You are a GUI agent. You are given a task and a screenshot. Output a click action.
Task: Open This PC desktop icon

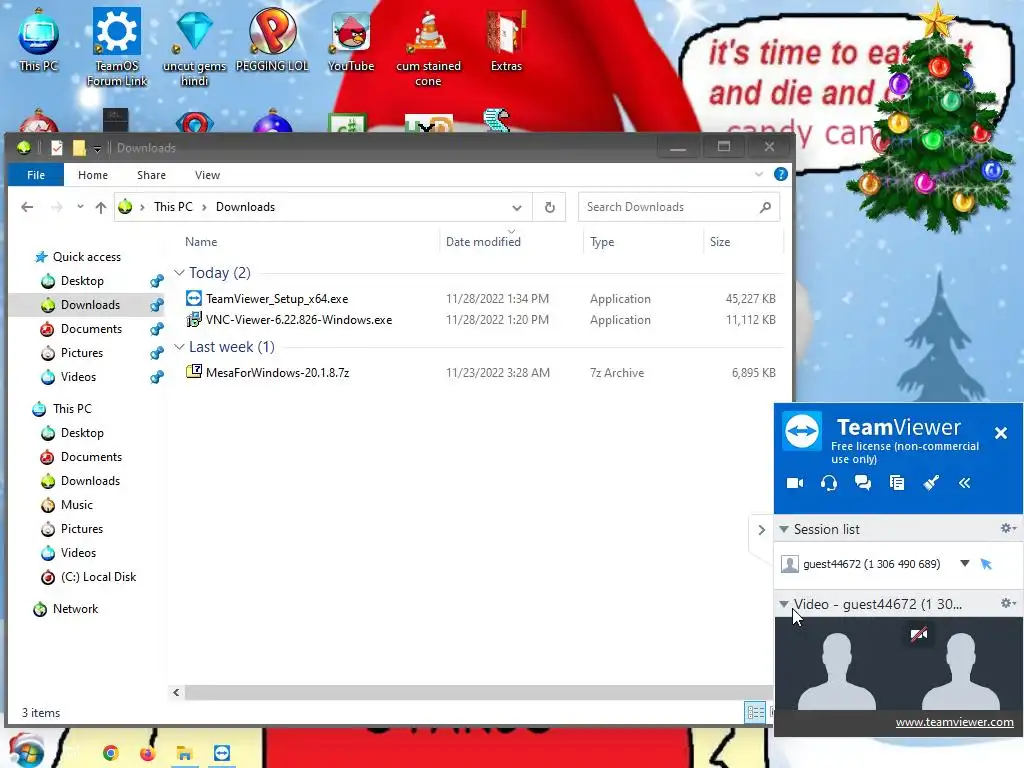coord(39,39)
